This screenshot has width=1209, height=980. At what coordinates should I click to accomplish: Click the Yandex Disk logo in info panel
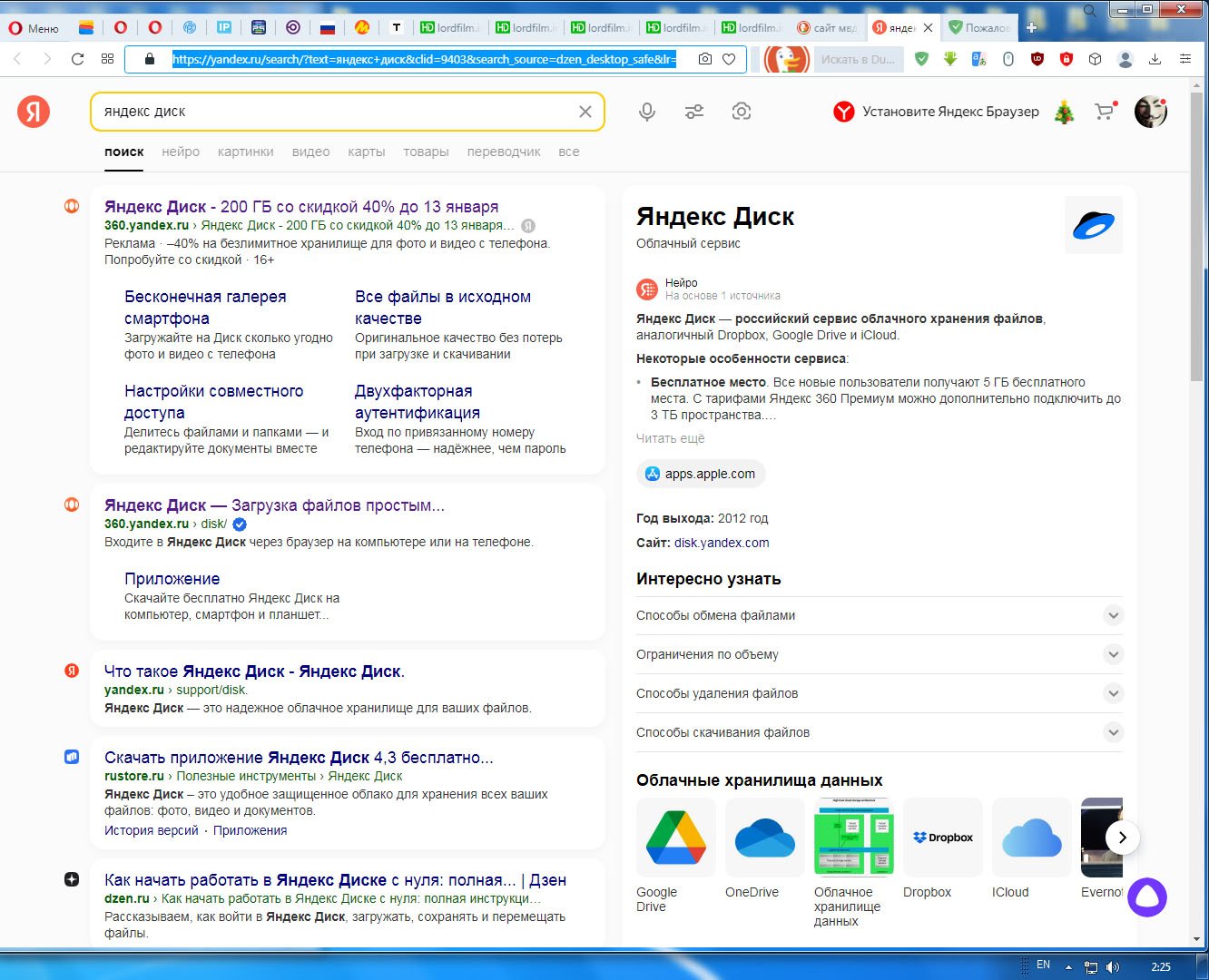tap(1094, 225)
